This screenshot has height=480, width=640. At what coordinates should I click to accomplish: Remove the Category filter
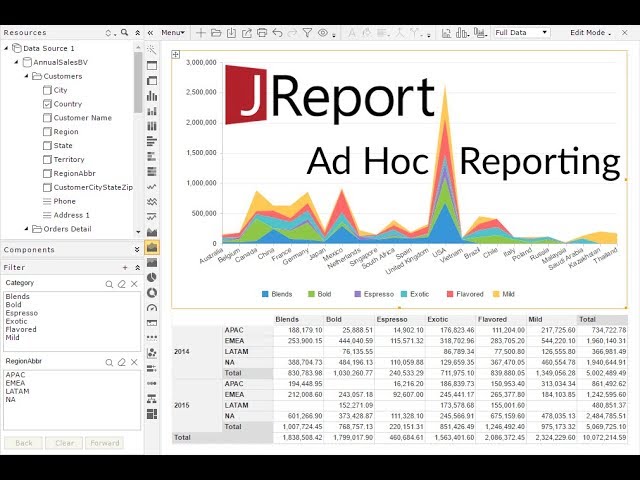coord(134,284)
